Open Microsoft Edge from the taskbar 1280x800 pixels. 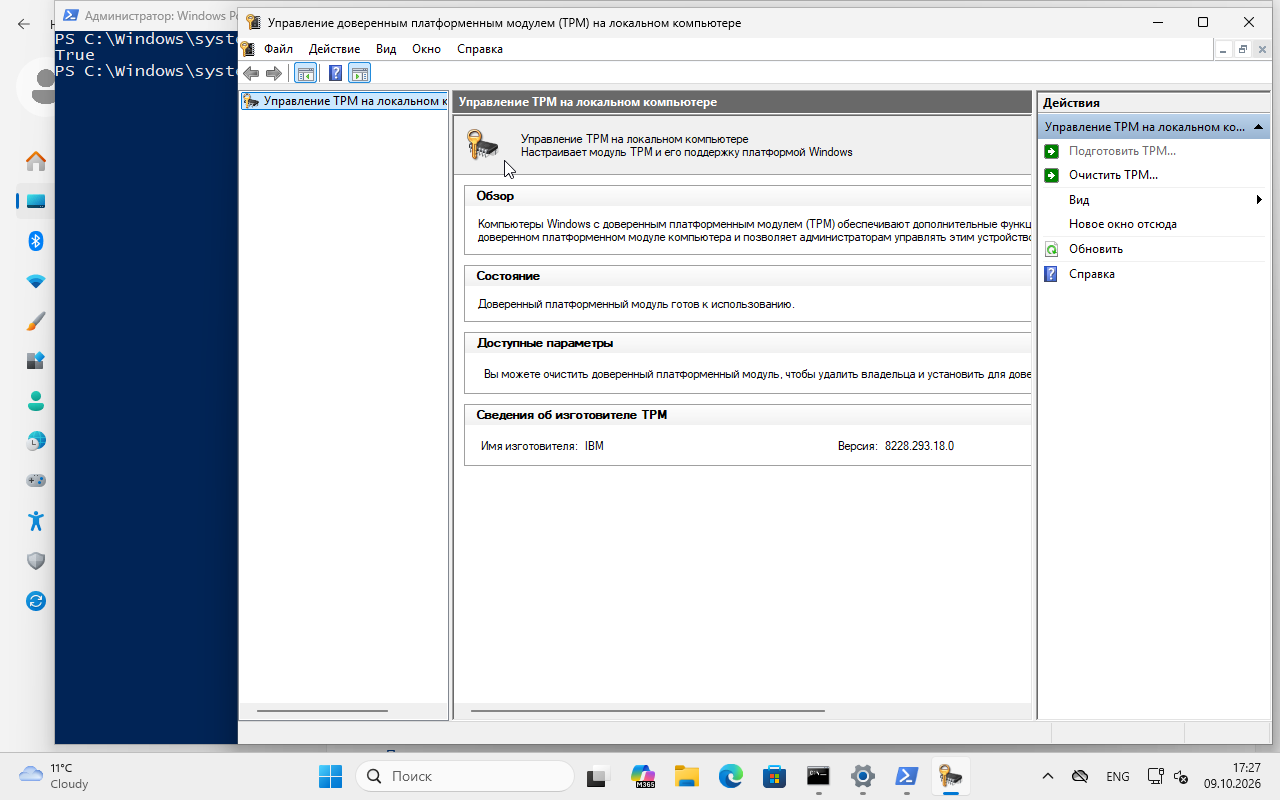[730, 776]
